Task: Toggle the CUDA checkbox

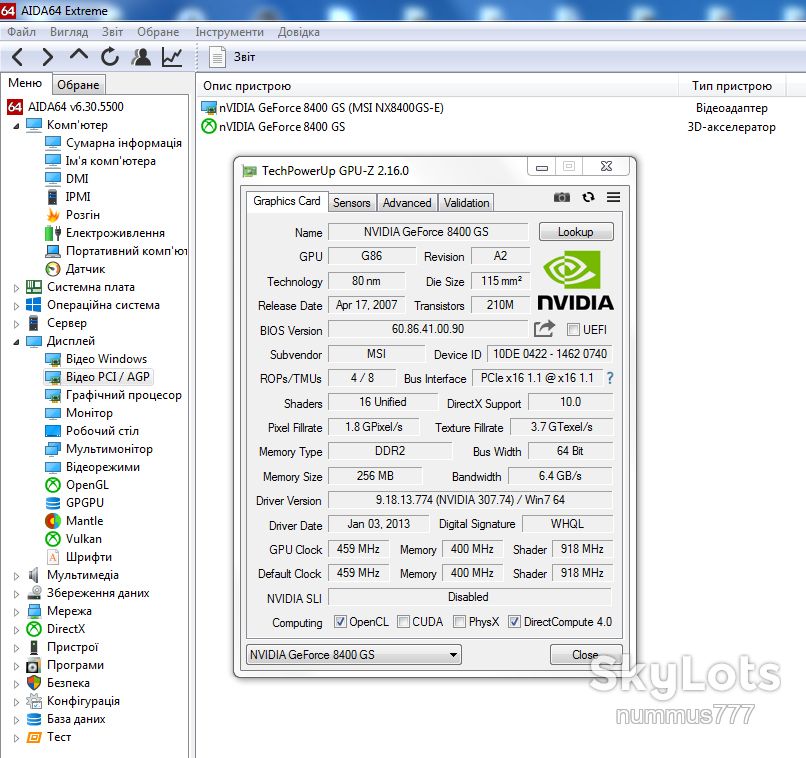Action: pos(404,622)
